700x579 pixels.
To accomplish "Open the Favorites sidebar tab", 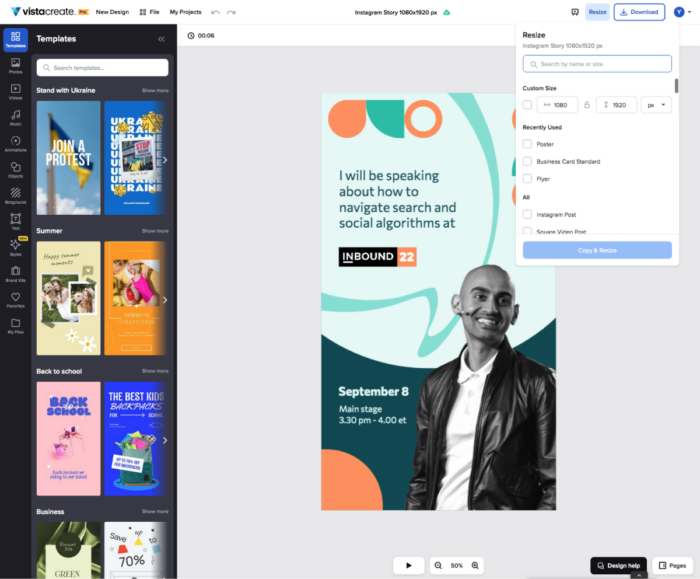I will click(x=16, y=300).
